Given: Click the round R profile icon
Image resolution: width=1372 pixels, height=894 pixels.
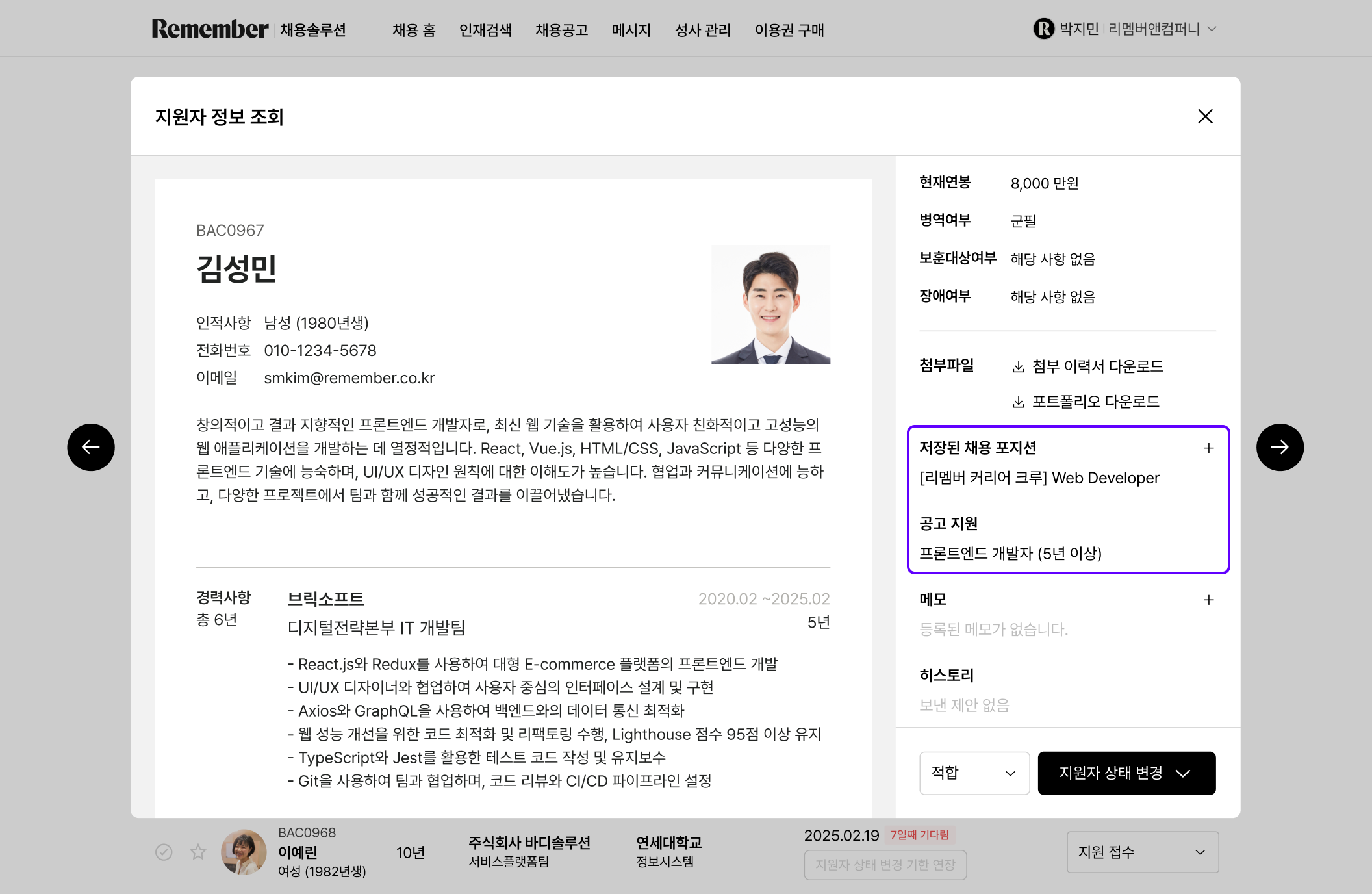Looking at the screenshot, I should pyautogui.click(x=1044, y=29).
